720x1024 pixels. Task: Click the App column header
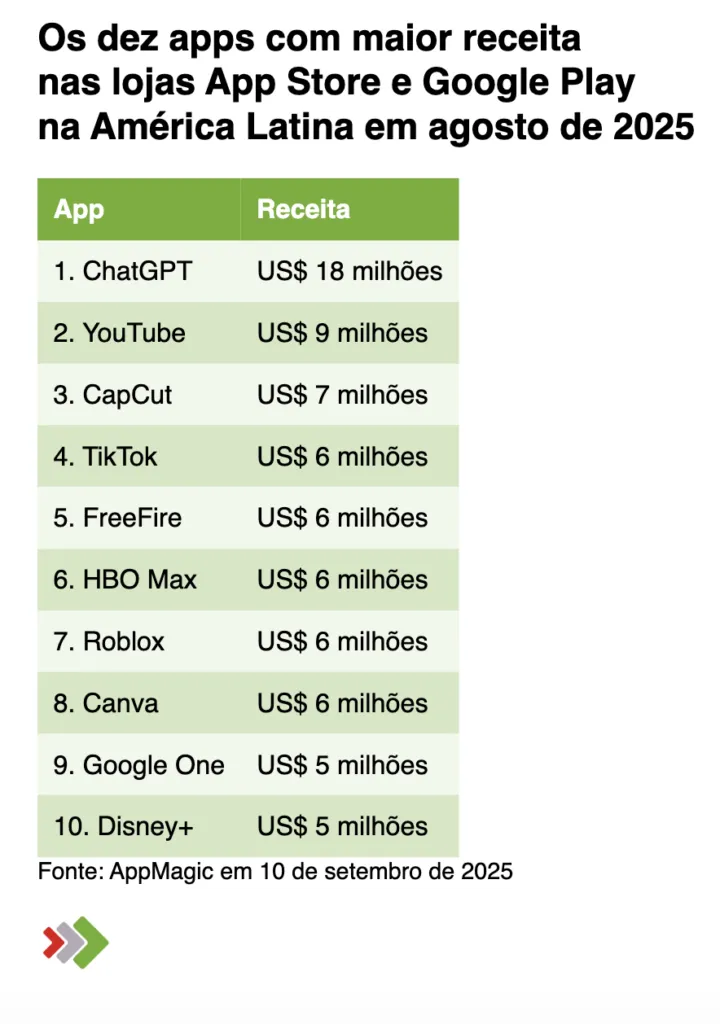(x=78, y=210)
